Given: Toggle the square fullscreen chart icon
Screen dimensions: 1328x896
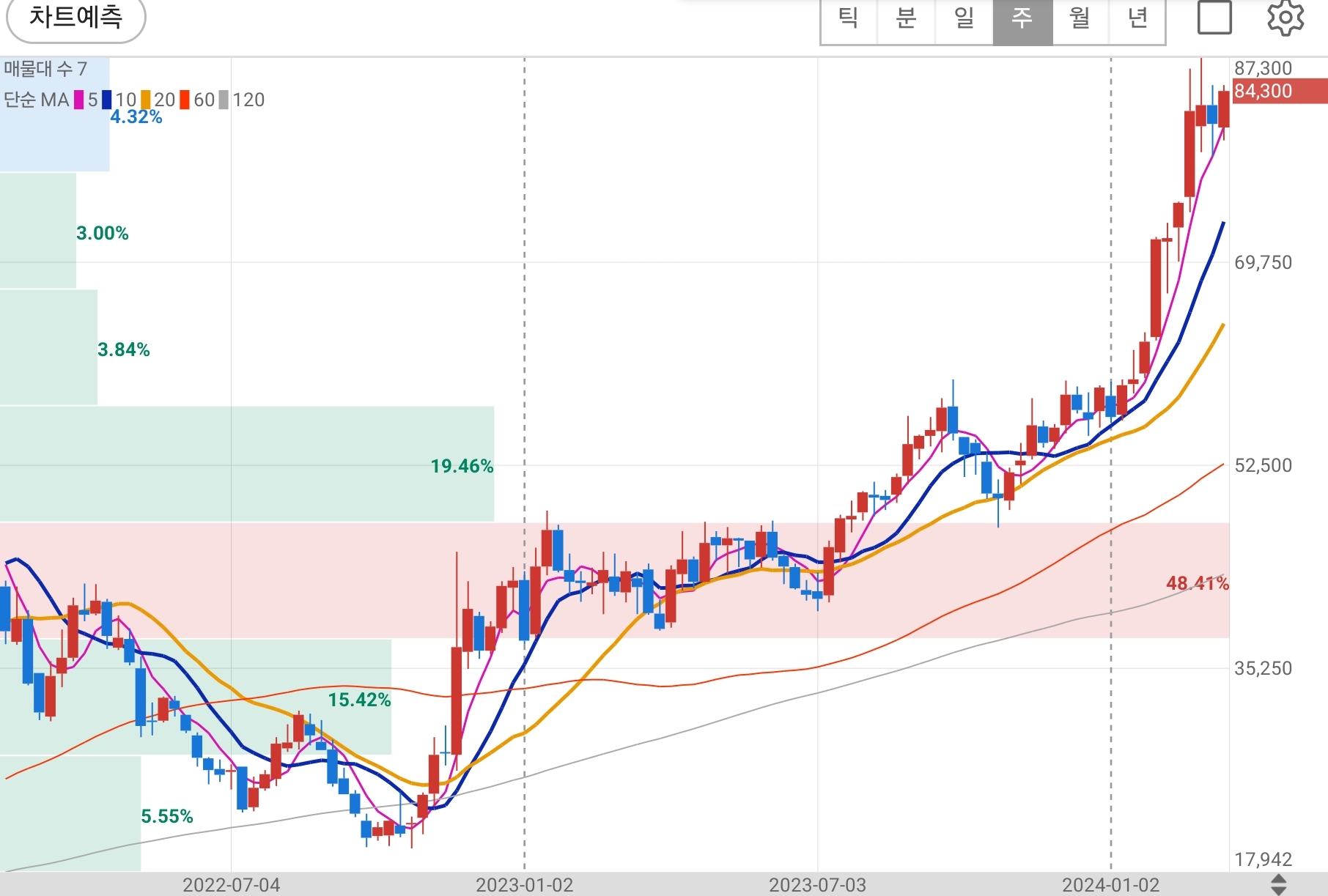Looking at the screenshot, I should 1214,17.
